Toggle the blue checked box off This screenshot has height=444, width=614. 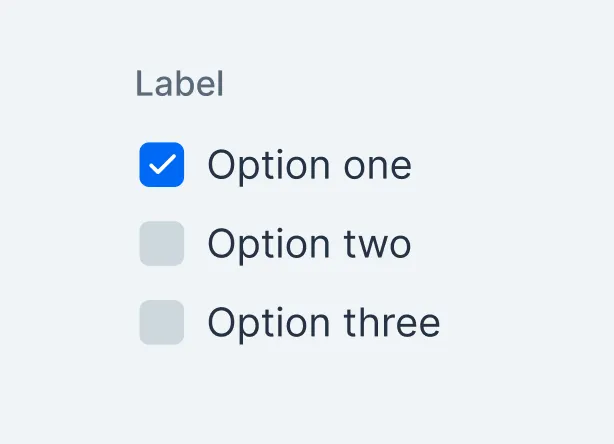[161, 165]
